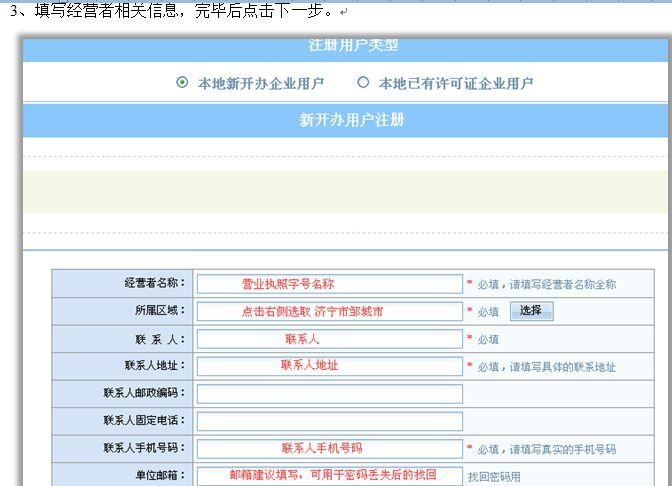Click hint 必填，请填写具体的联系地址

click(x=546, y=367)
